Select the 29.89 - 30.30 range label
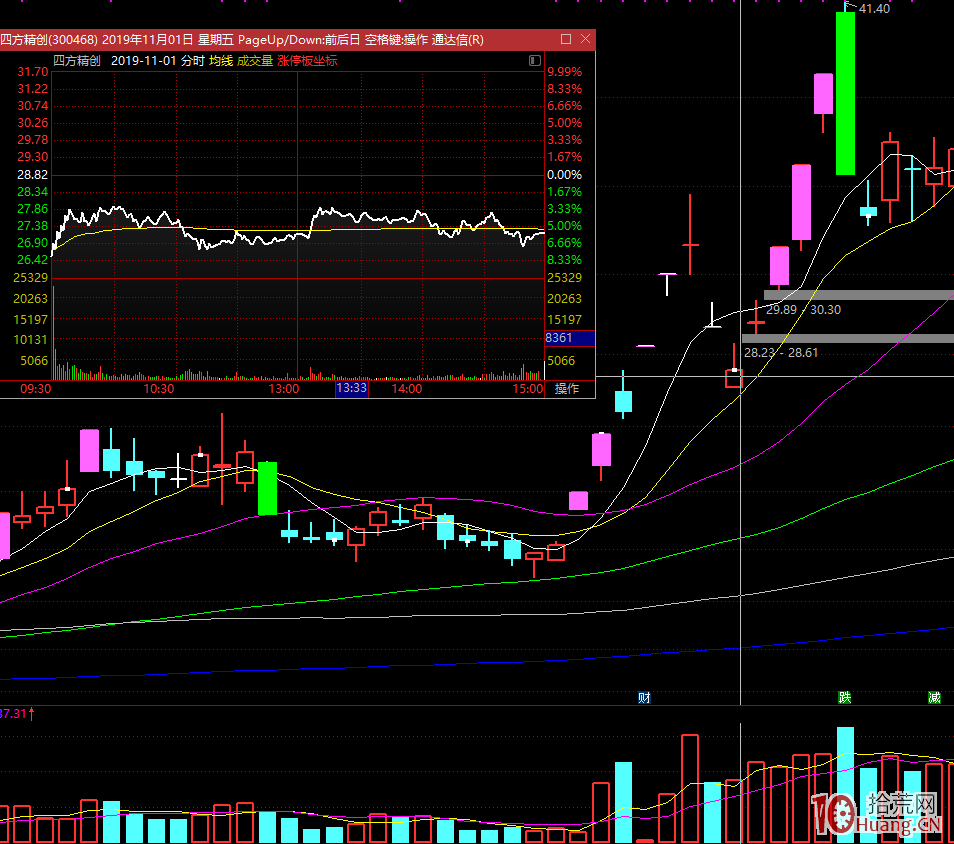The width and height of the screenshot is (954, 844). (x=803, y=310)
